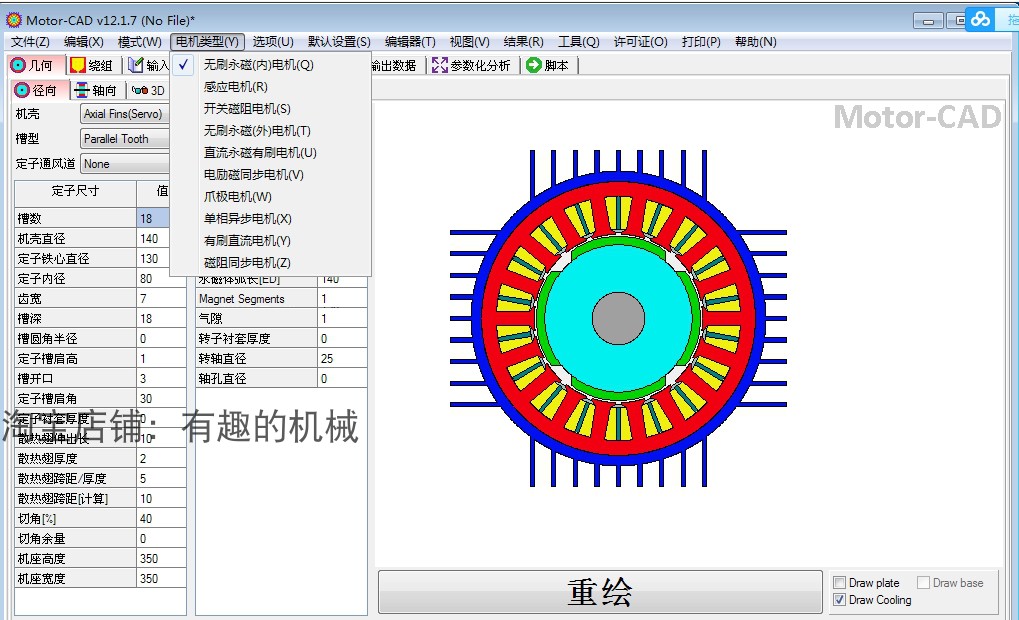This screenshot has width=1019, height=620.
Task: Select 有刷直流电机(Y) motor type
Action: point(270,240)
